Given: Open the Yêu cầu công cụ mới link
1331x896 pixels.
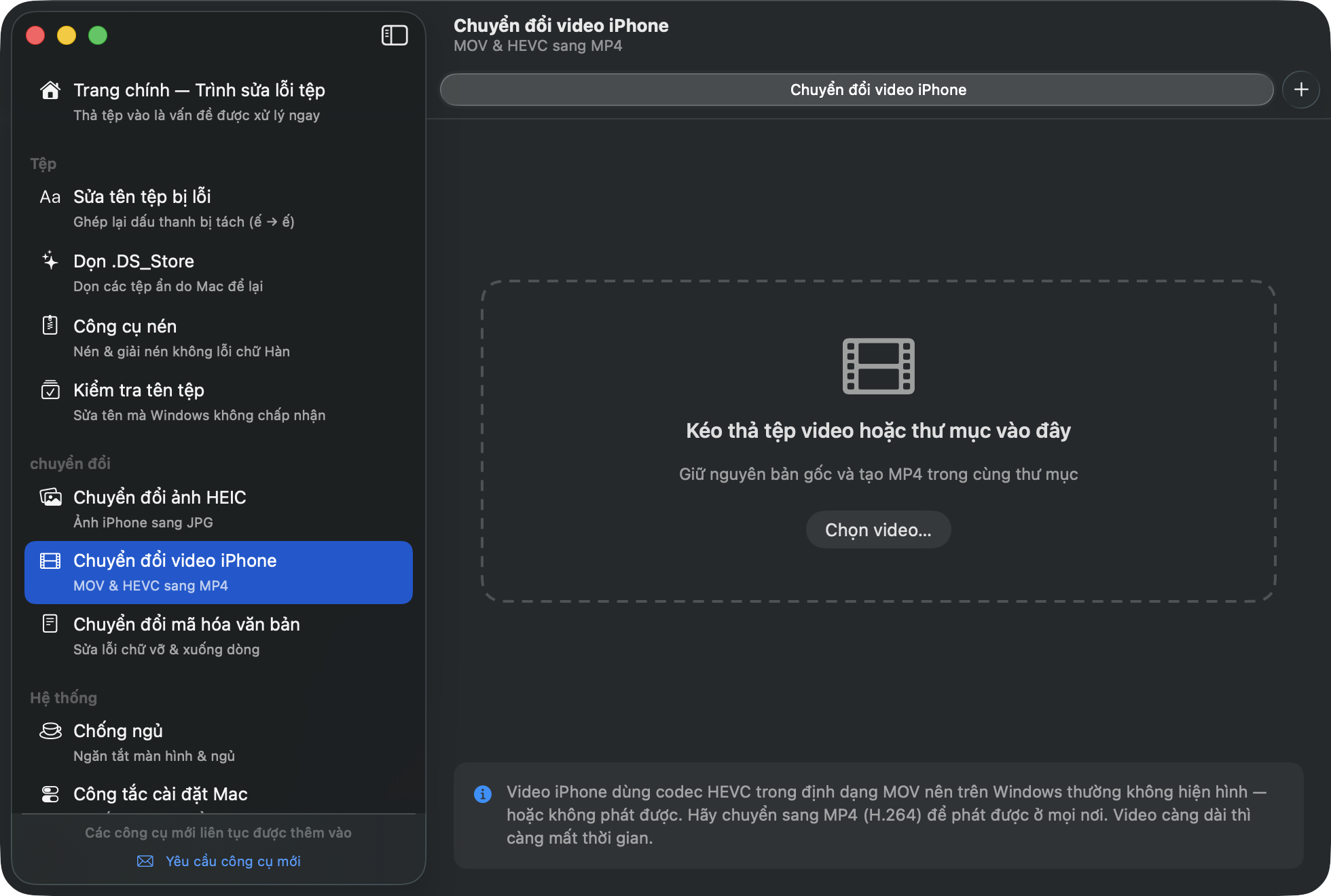Looking at the screenshot, I should [233, 861].
